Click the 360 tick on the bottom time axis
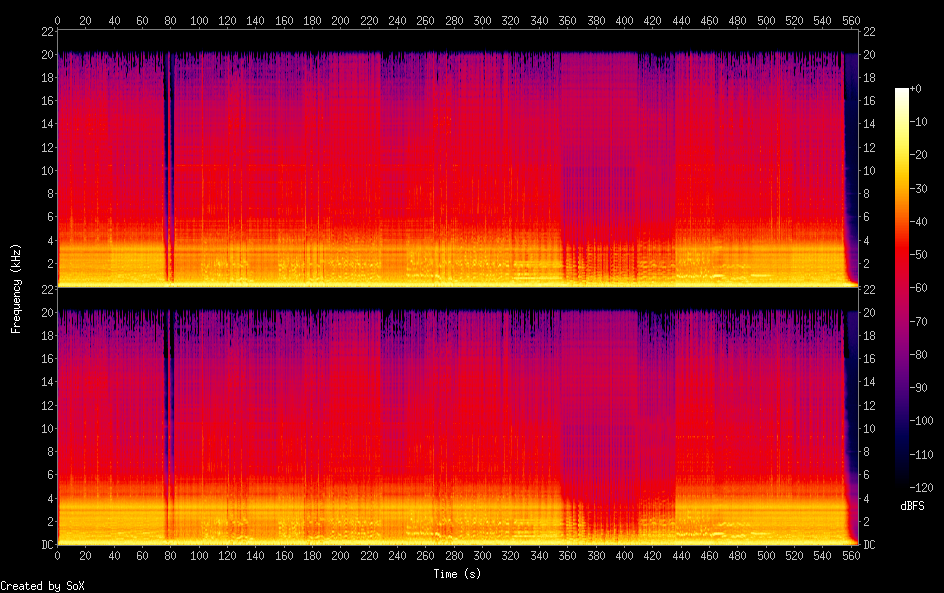 pyautogui.click(x=568, y=556)
